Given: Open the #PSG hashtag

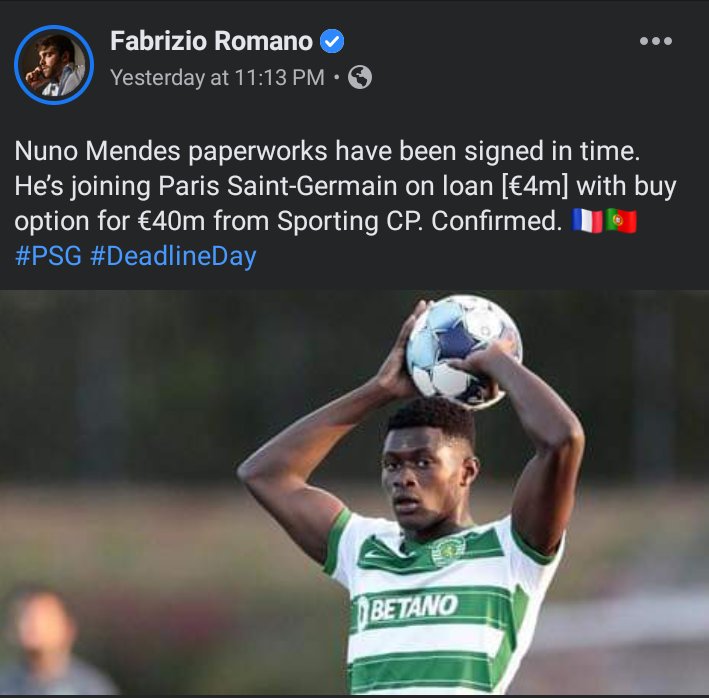Looking at the screenshot, I should 48,256.
